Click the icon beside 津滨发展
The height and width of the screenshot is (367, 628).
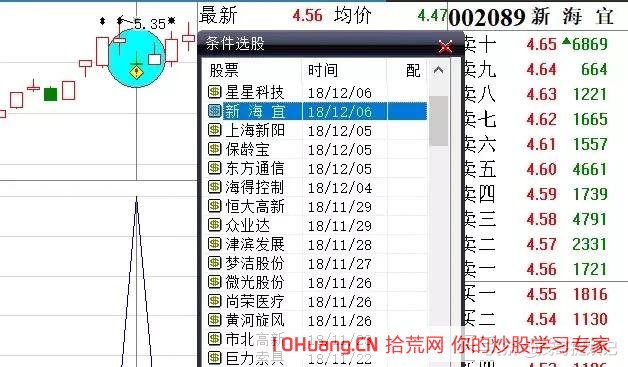(215, 244)
